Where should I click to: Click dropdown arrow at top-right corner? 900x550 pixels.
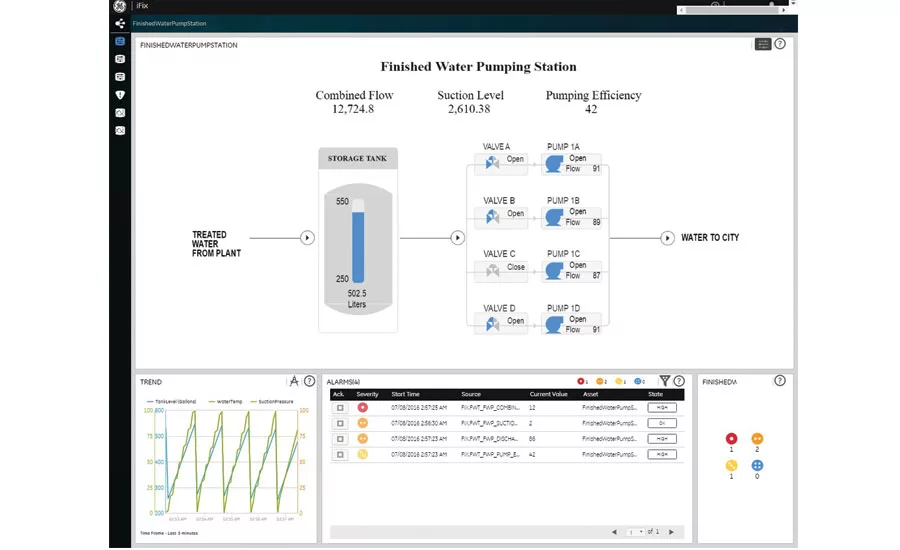[793, 3]
